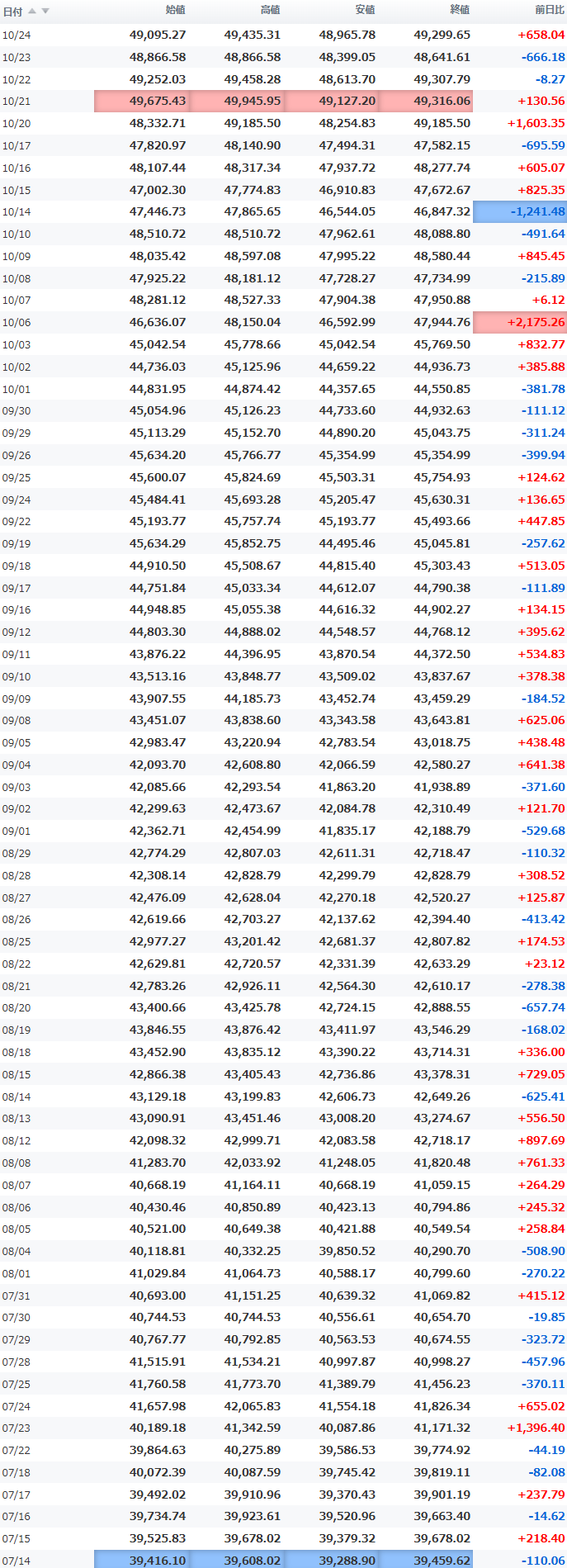This screenshot has width=567, height=1568.
Task: Click the 日付 column header
Action: pos(12,12)
